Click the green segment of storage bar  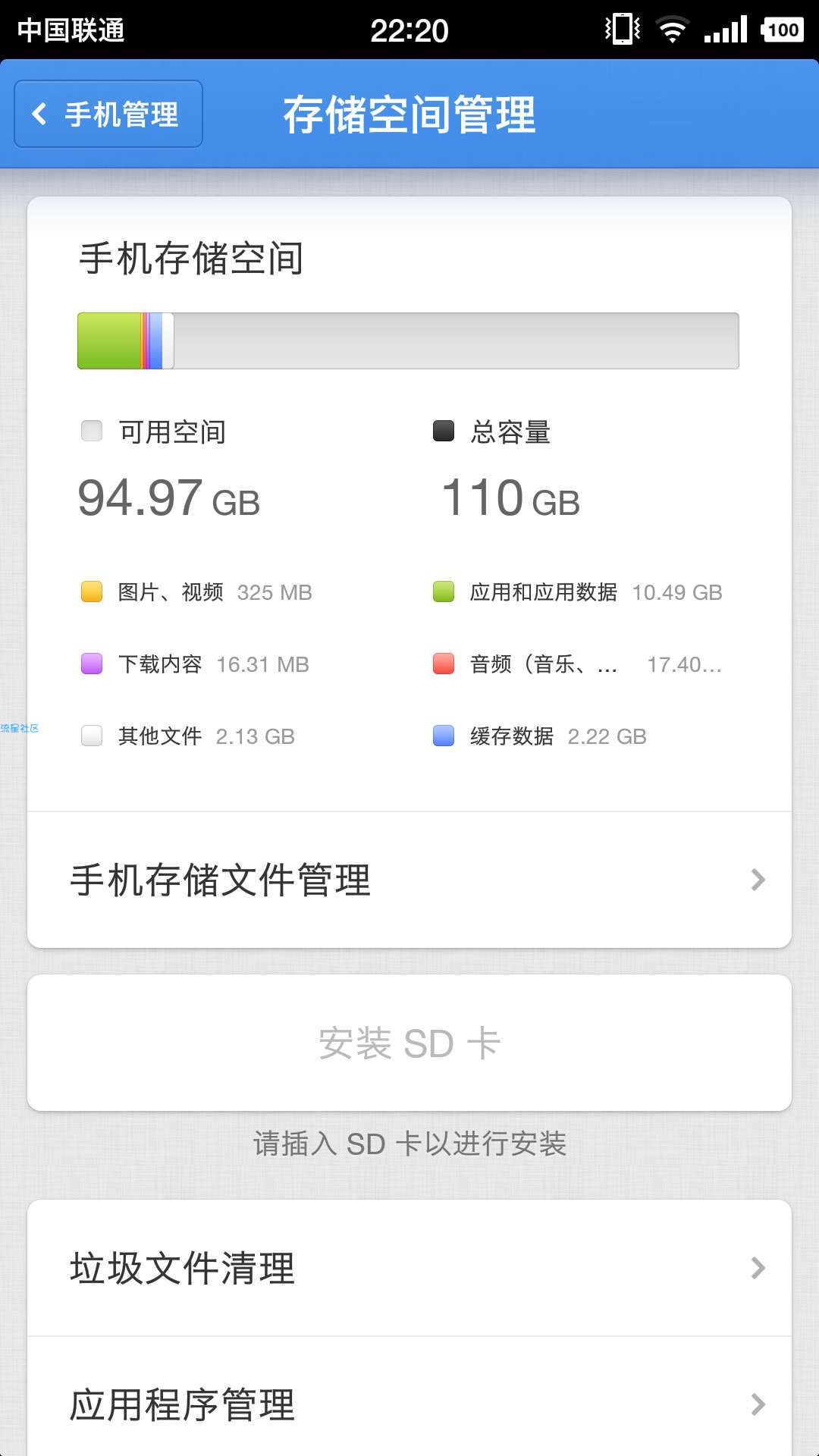tap(109, 340)
